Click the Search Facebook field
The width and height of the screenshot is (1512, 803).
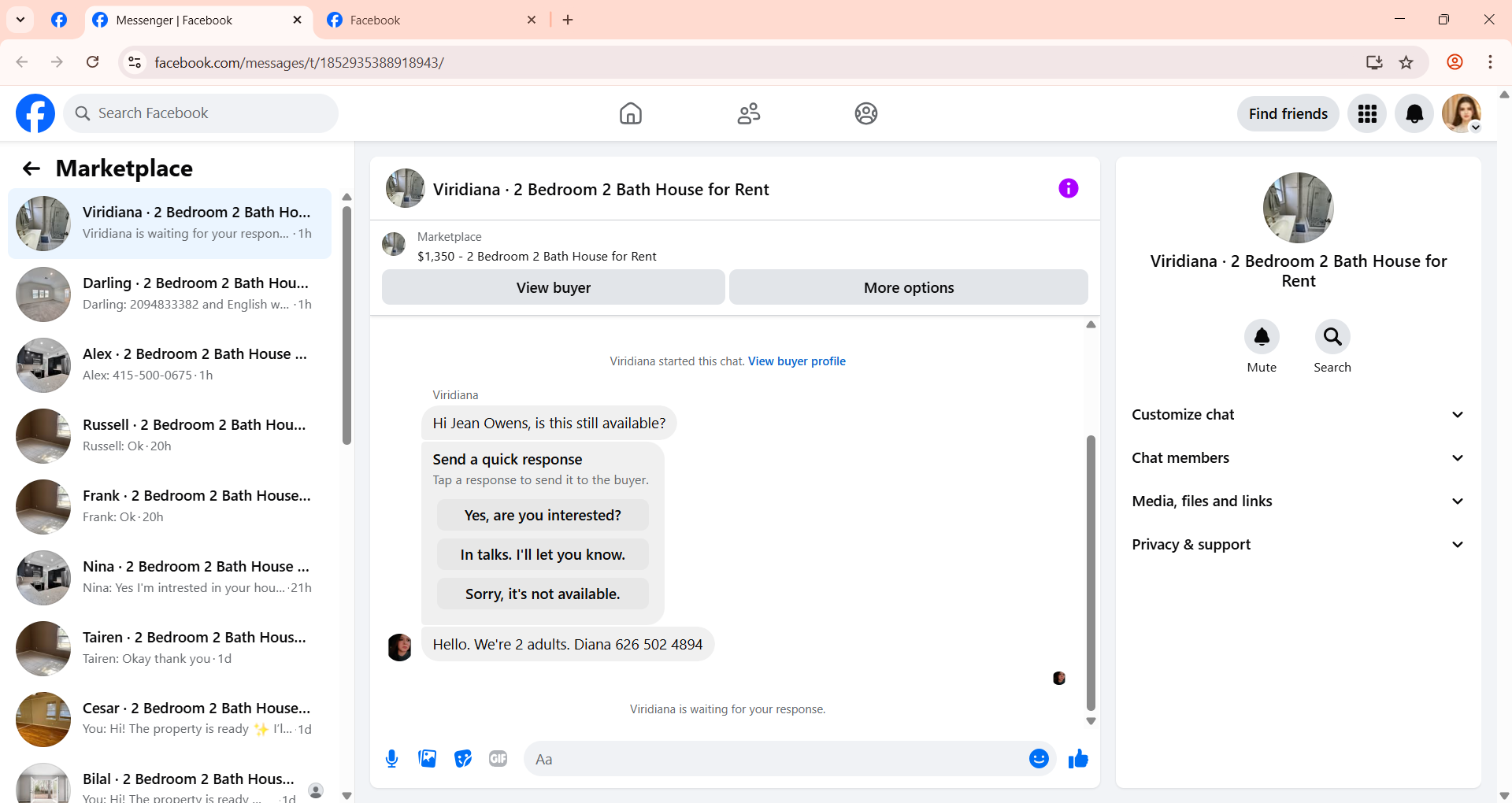[201, 113]
